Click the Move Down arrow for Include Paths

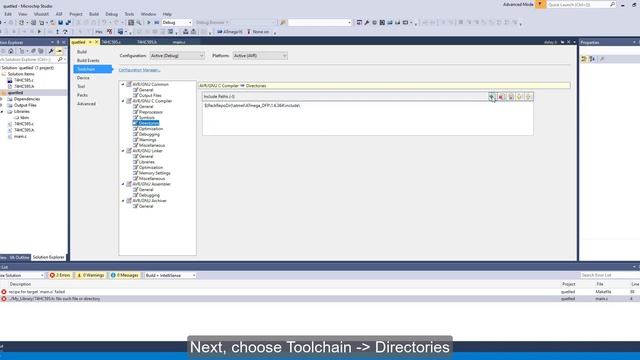pyautogui.click(x=528, y=97)
